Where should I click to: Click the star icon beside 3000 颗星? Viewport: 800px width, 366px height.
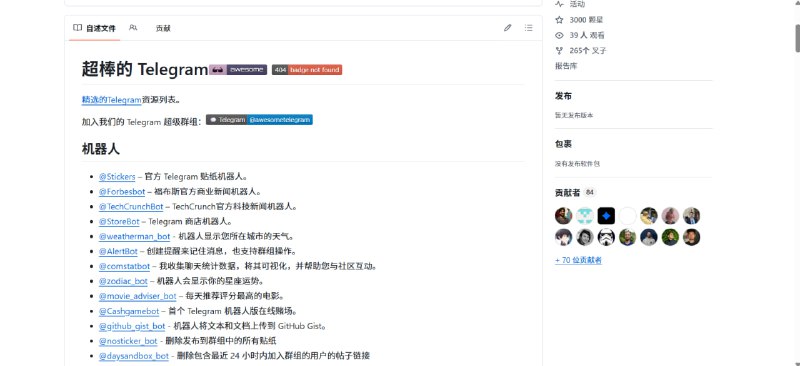point(560,20)
